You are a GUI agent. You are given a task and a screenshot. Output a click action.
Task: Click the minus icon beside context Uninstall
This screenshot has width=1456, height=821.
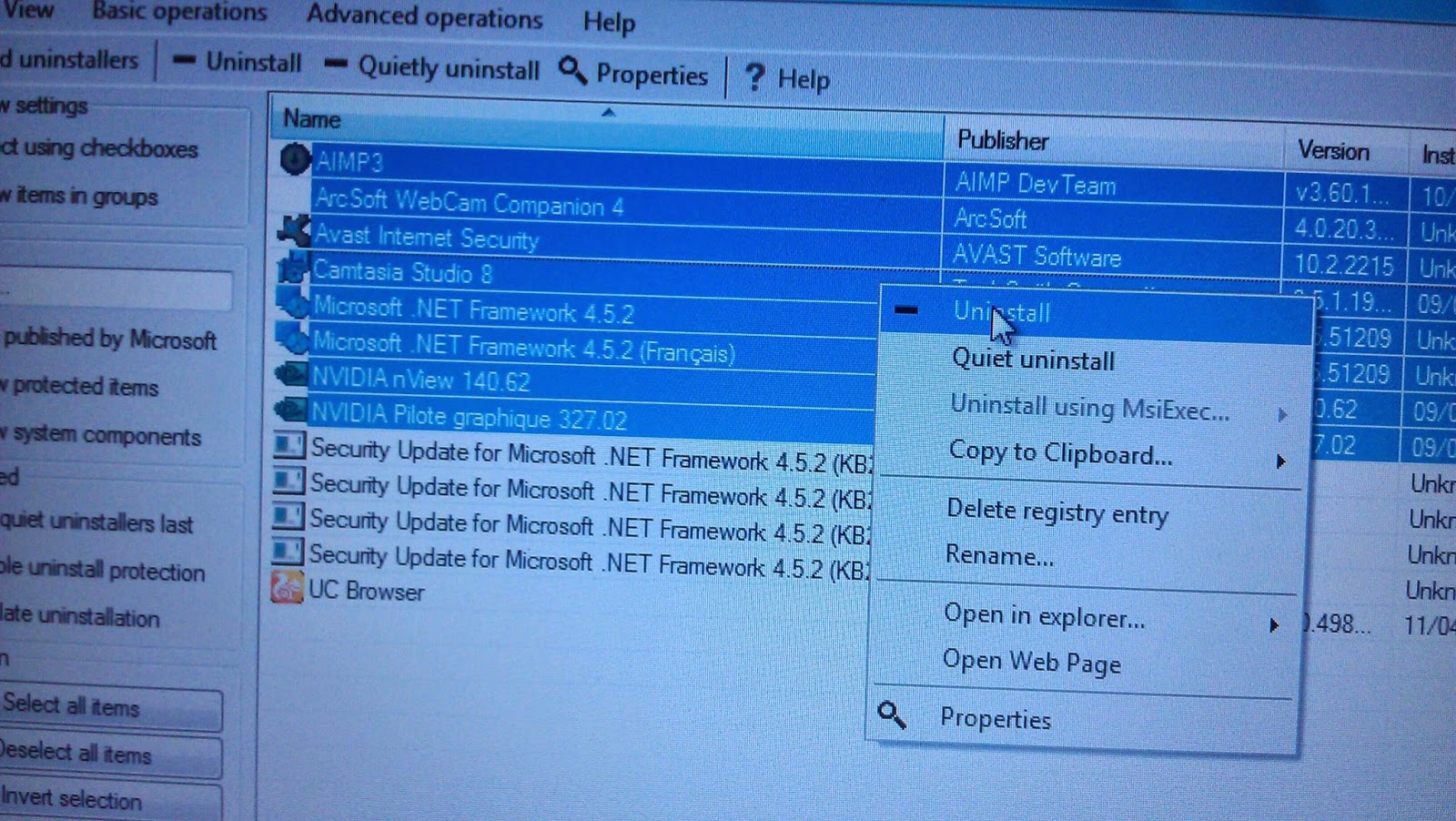905,309
